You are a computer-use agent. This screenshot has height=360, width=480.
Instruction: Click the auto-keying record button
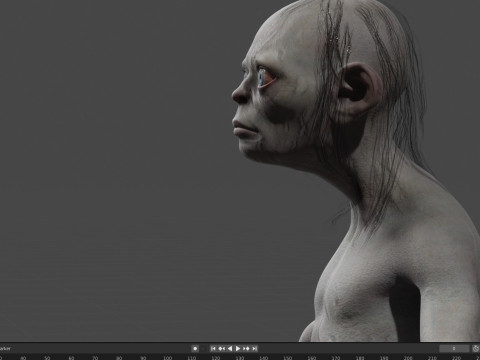point(195,349)
